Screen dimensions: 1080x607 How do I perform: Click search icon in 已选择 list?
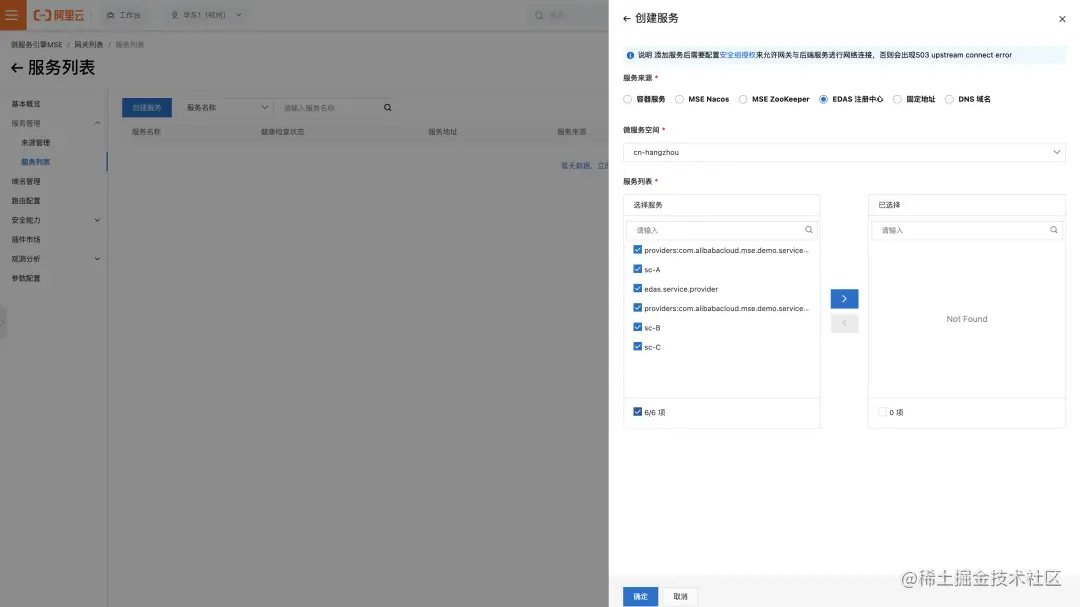point(1054,230)
